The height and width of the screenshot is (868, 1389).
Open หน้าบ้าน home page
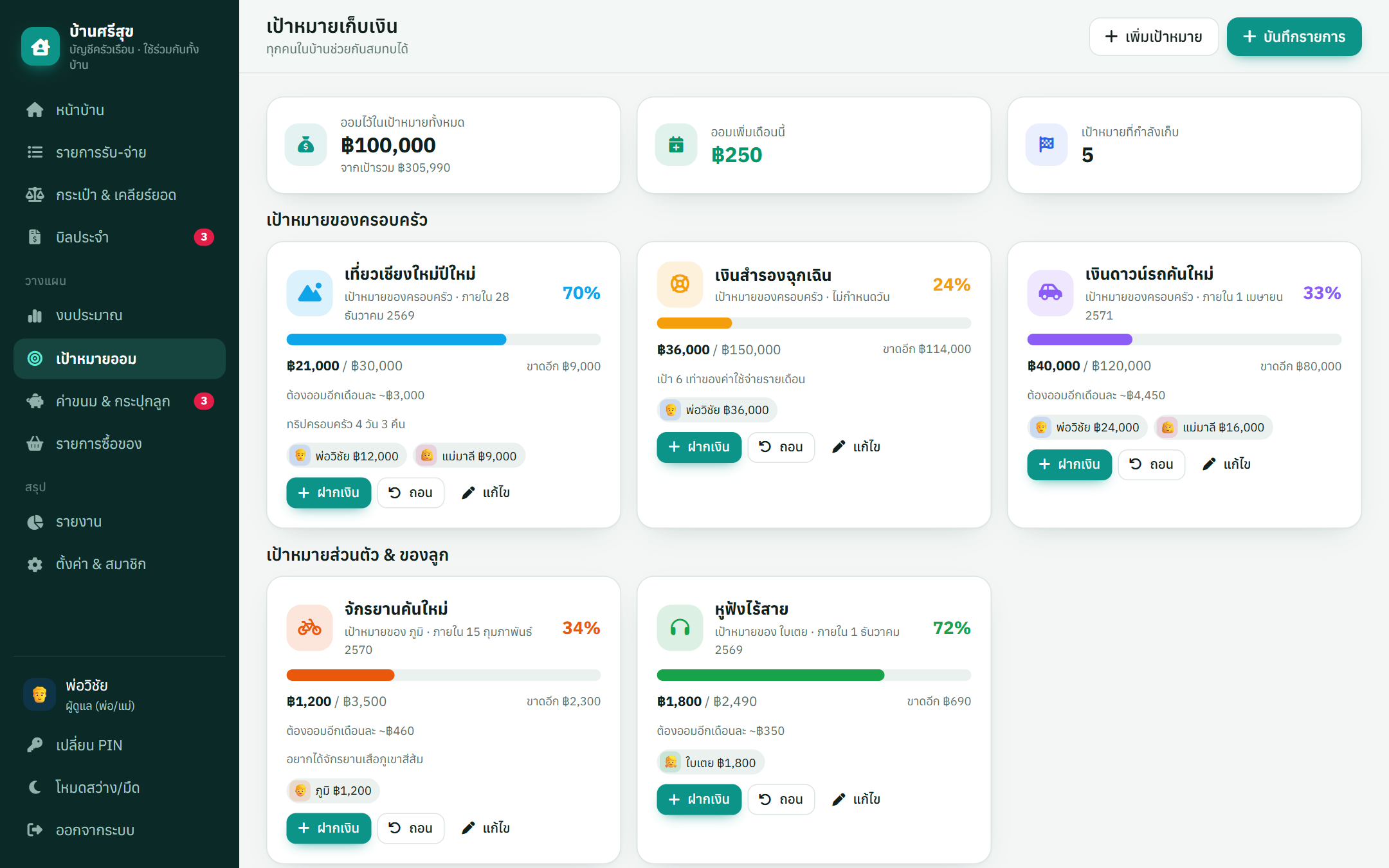pyautogui.click(x=120, y=110)
